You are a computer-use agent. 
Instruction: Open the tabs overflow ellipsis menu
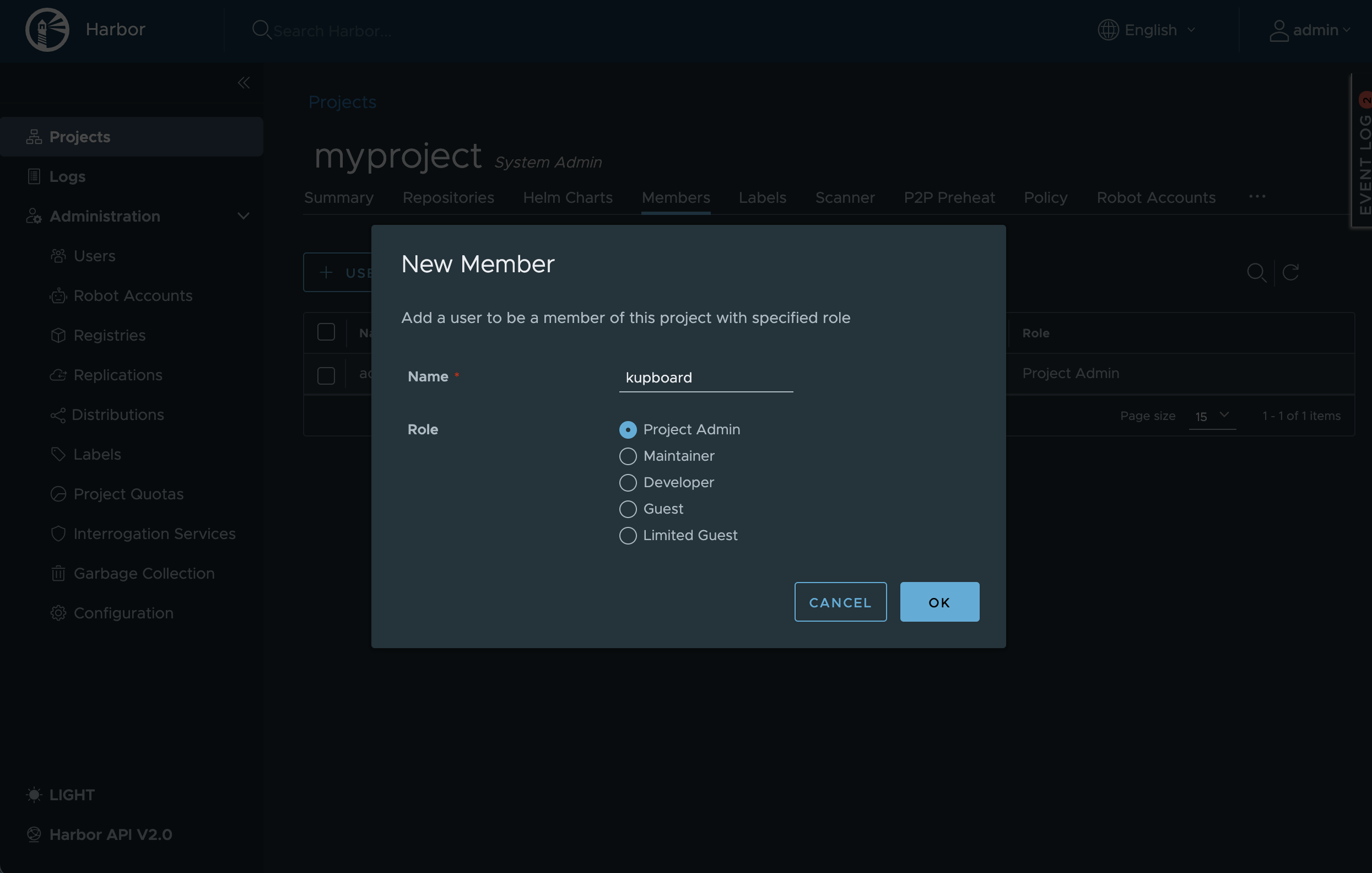click(x=1256, y=197)
